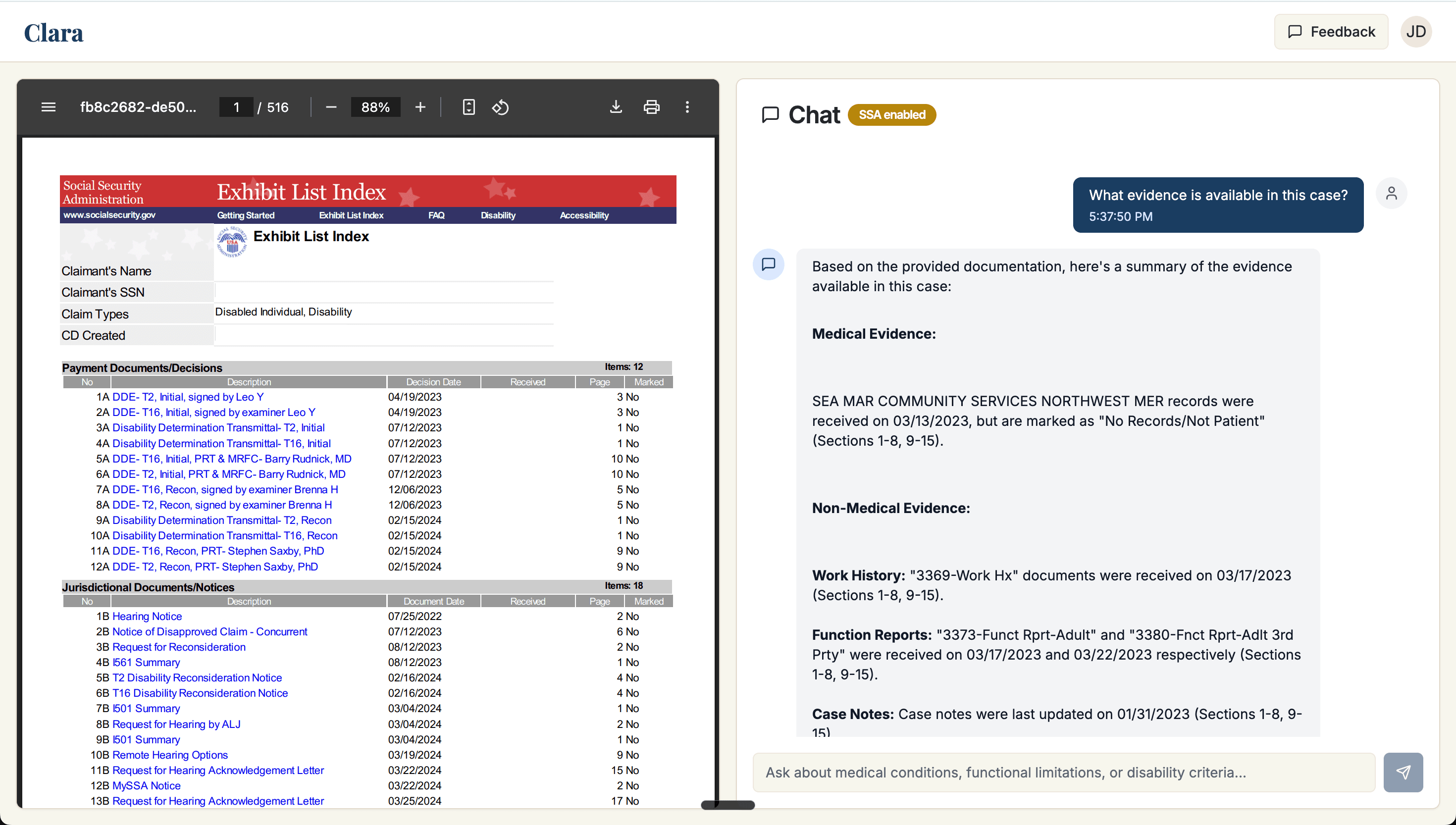The image size is (1456, 825).
Task: Open 3B Request for Reconsideration link
Action: click(x=179, y=647)
